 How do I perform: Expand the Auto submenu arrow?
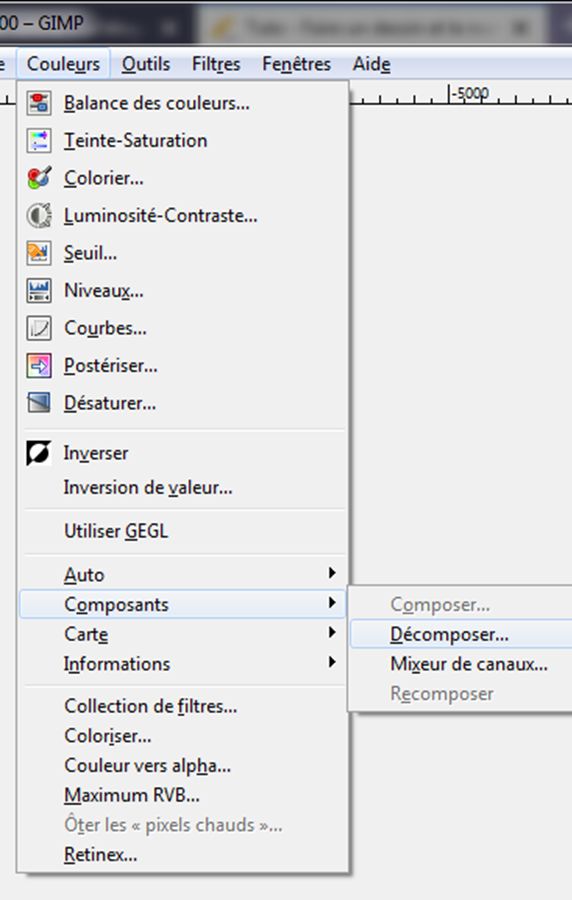[x=332, y=573]
